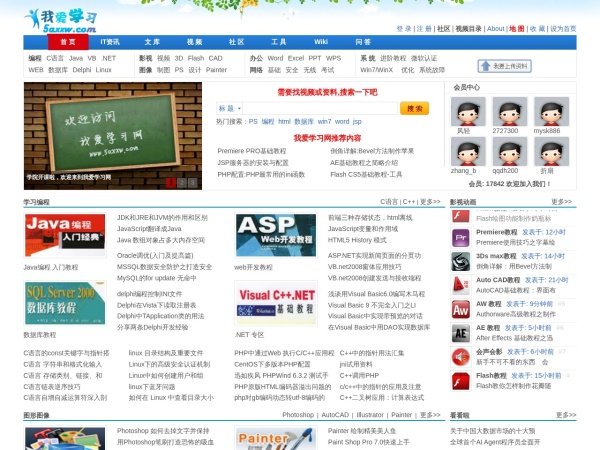The width and height of the screenshot is (600, 450).
Task: Open the Java编程 book cover thumbnail
Action: pos(64,235)
